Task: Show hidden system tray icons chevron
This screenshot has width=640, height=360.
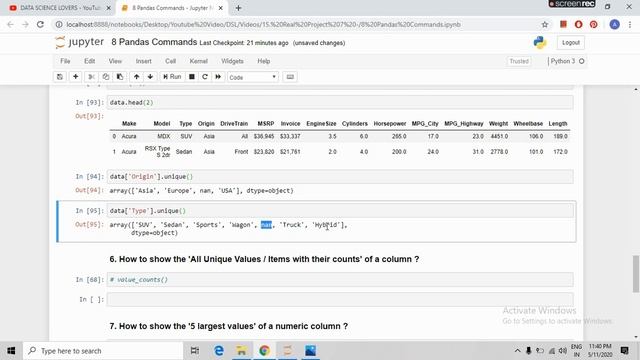Action: pyautogui.click(x=517, y=351)
